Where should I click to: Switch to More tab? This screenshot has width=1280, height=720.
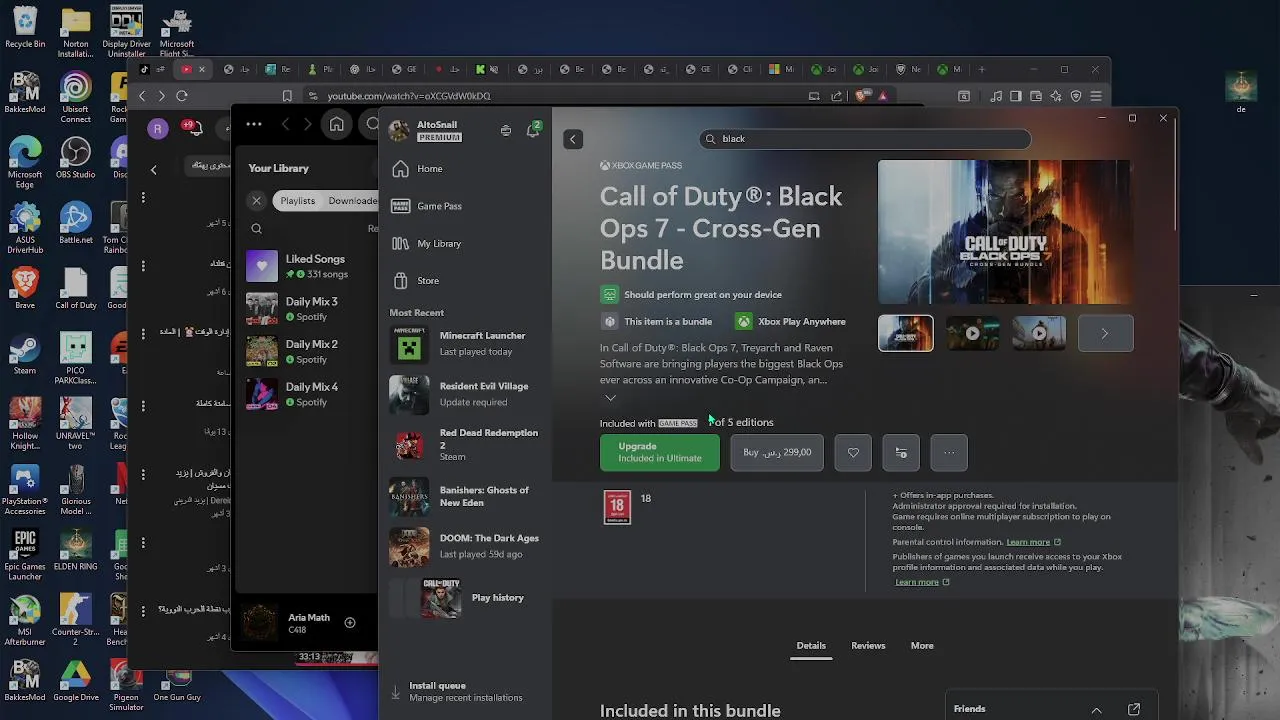922,646
